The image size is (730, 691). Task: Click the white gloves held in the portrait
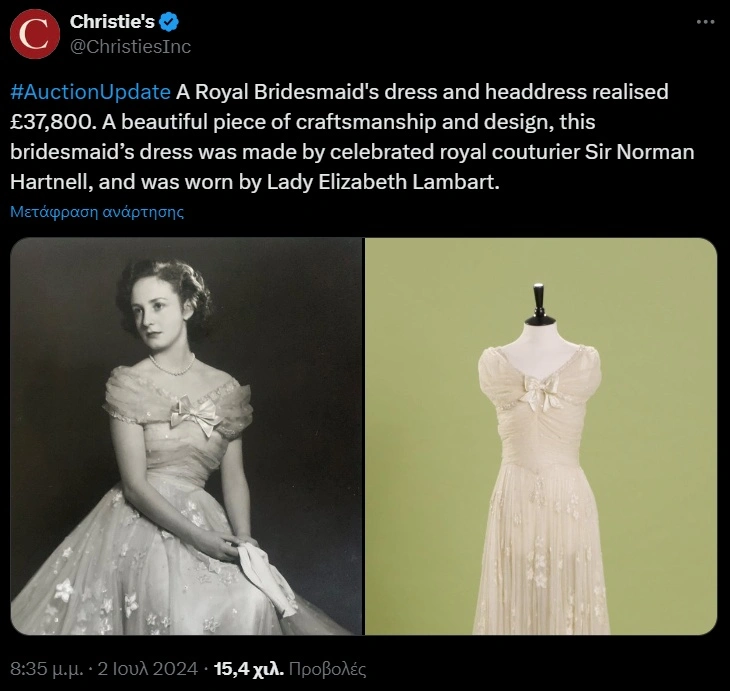point(266,578)
